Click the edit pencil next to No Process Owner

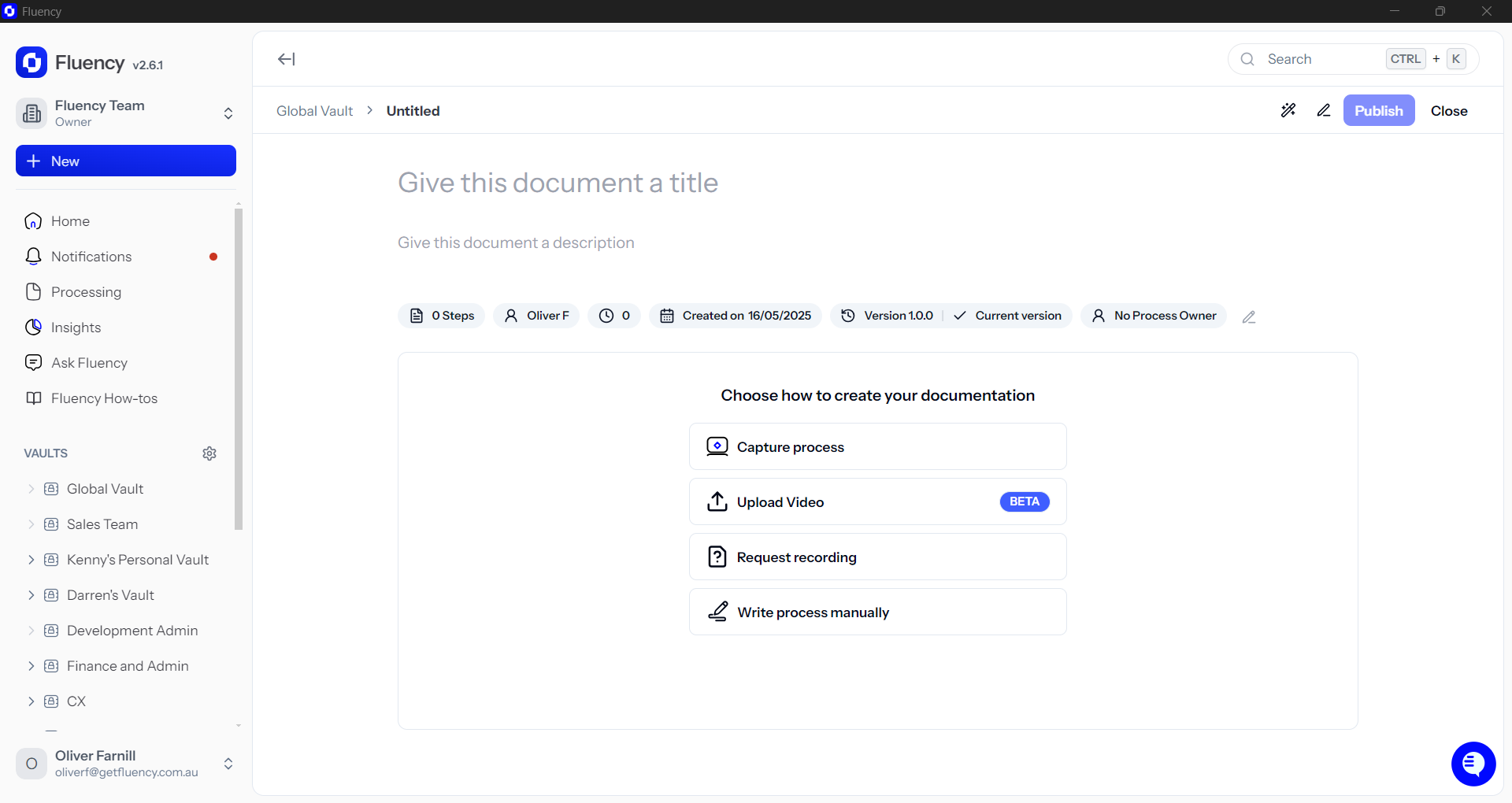click(1249, 316)
